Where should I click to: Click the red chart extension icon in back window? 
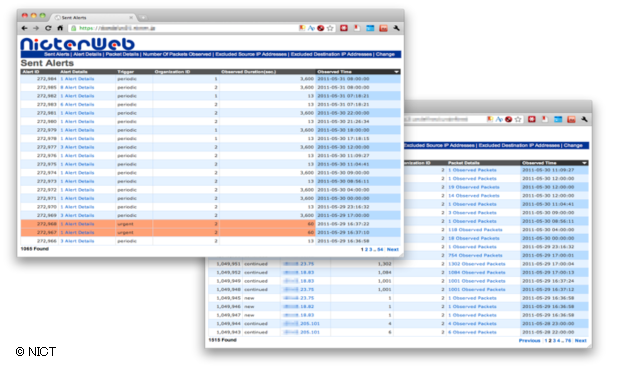pos(571,119)
